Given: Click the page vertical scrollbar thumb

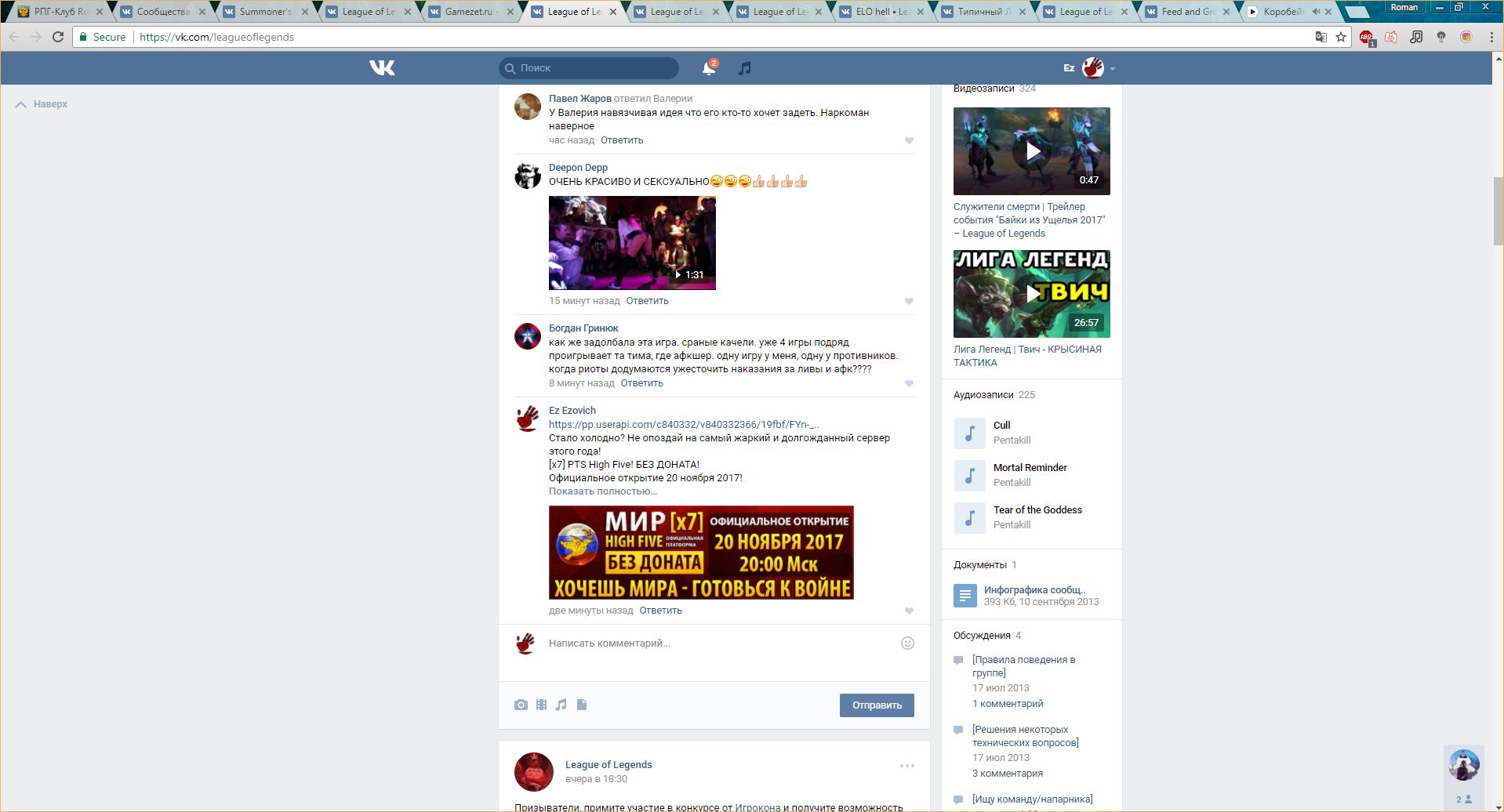Looking at the screenshot, I should click(1498, 212).
